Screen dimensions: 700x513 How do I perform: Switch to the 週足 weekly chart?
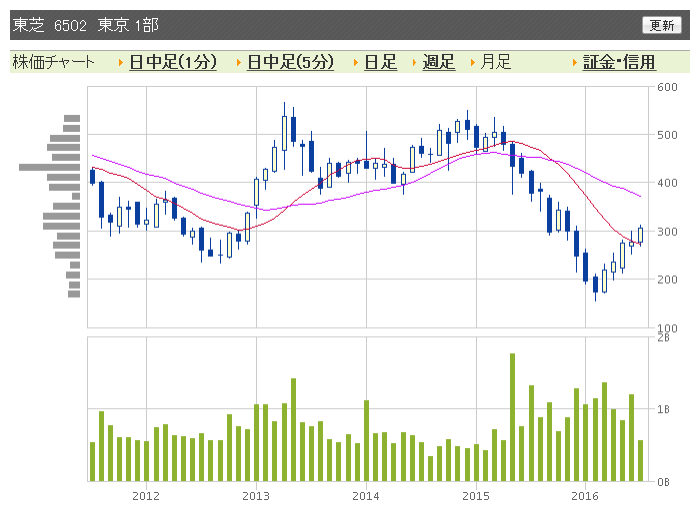click(438, 62)
